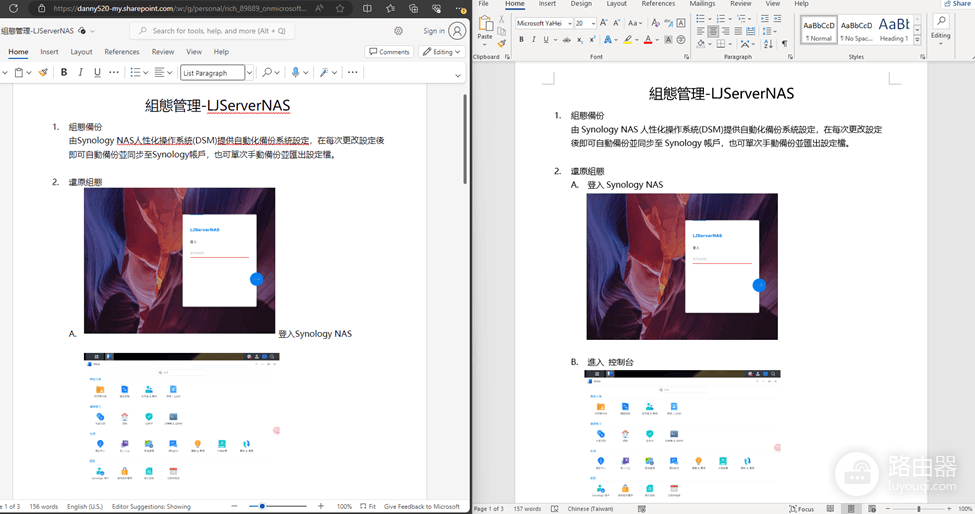Apply No Spacing style
Image resolution: width=975 pixels, height=514 pixels.
856,29
